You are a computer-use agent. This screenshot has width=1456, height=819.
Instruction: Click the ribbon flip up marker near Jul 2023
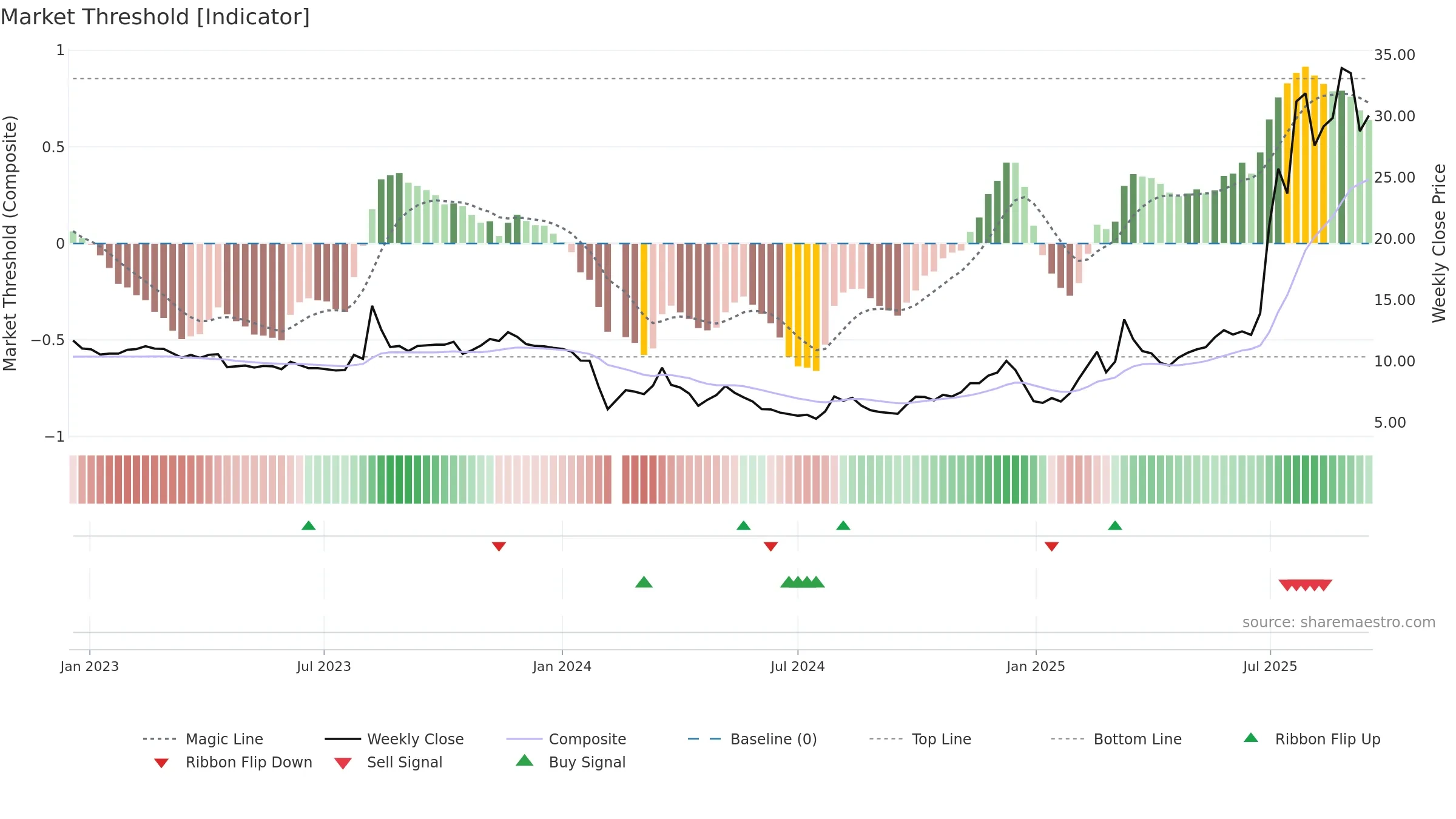pos(308,525)
